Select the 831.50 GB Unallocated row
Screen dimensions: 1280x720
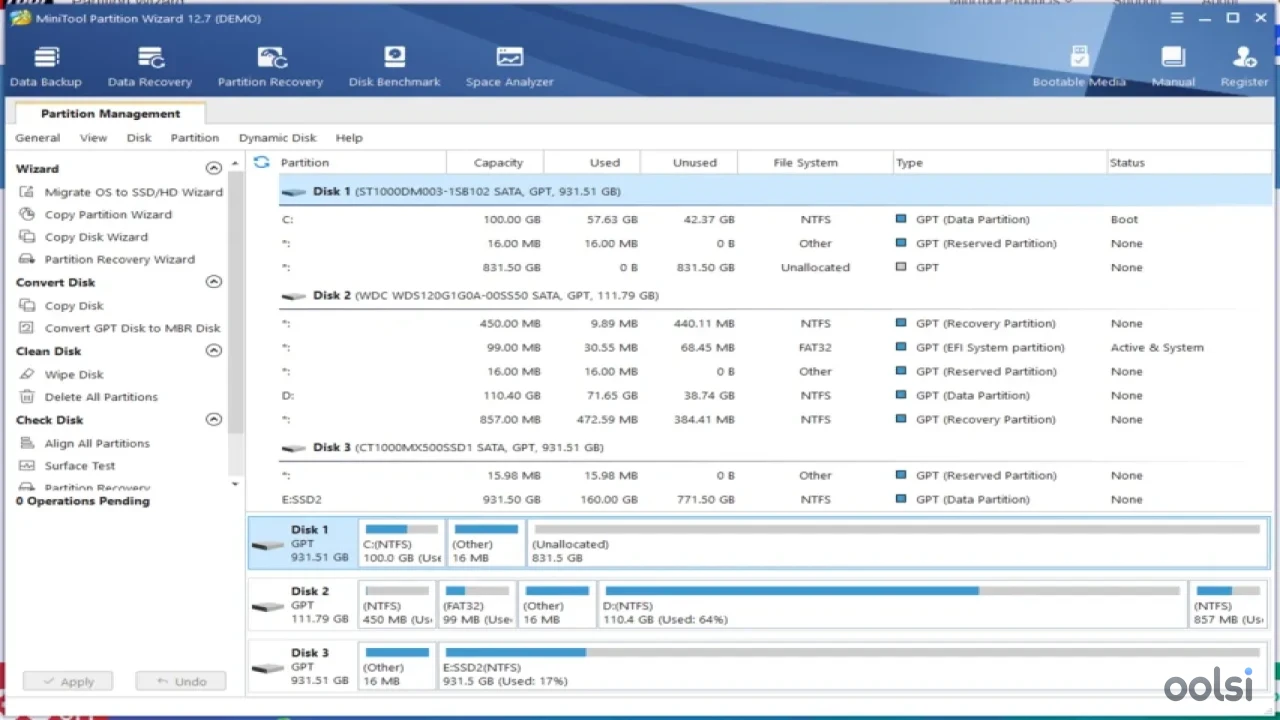pos(775,267)
